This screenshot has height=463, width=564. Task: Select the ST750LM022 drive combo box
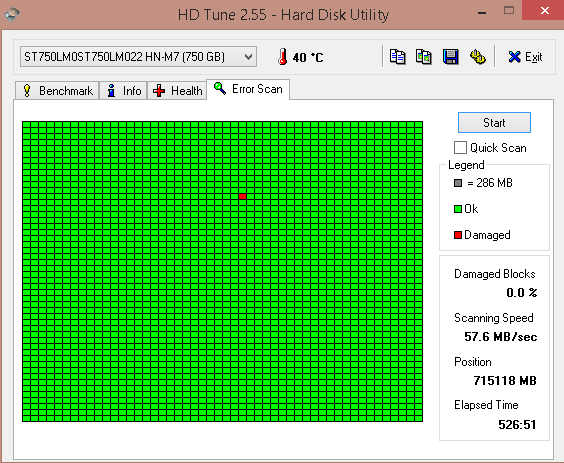pos(138,56)
